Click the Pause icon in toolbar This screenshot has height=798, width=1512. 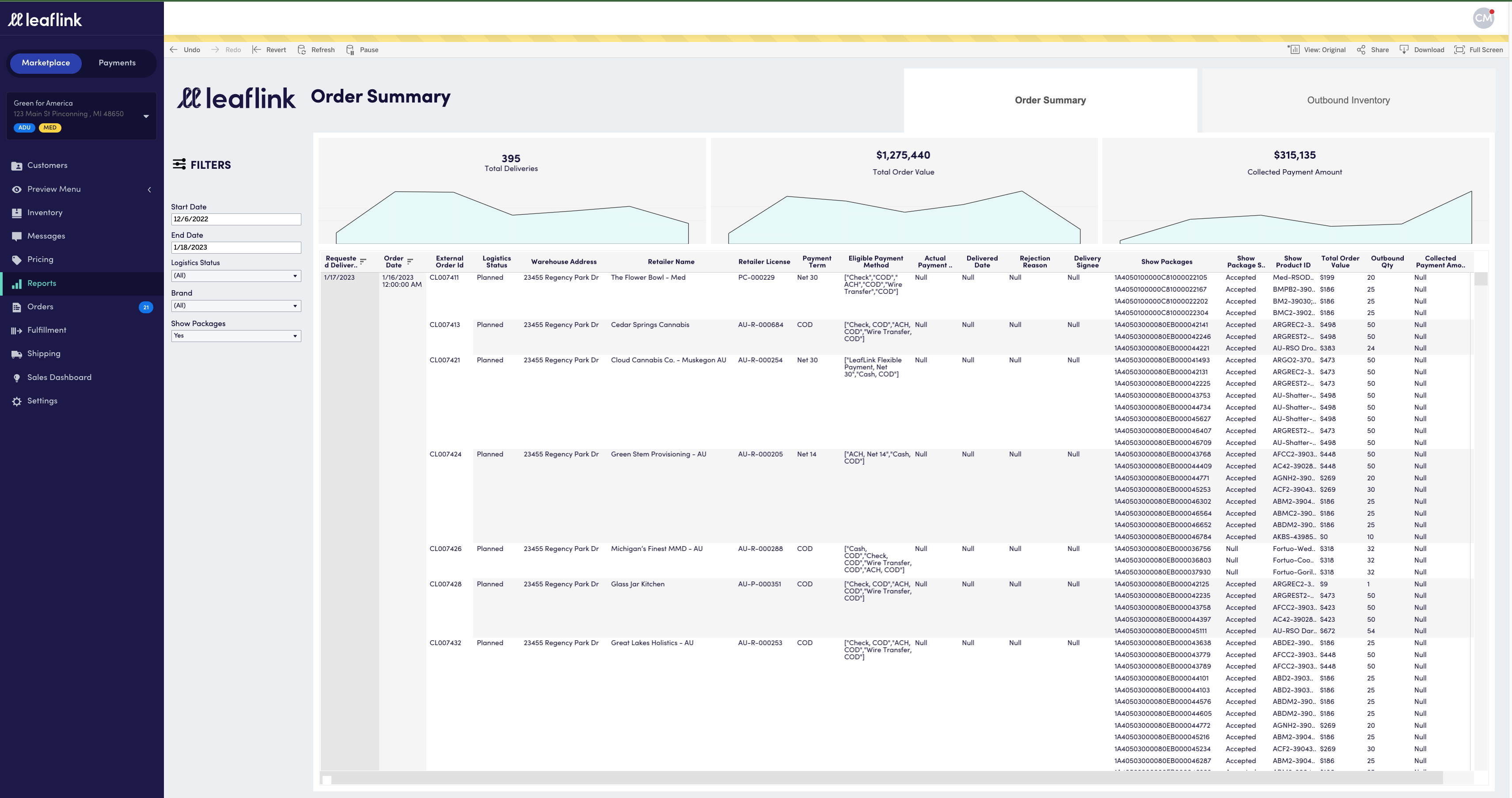pos(350,50)
